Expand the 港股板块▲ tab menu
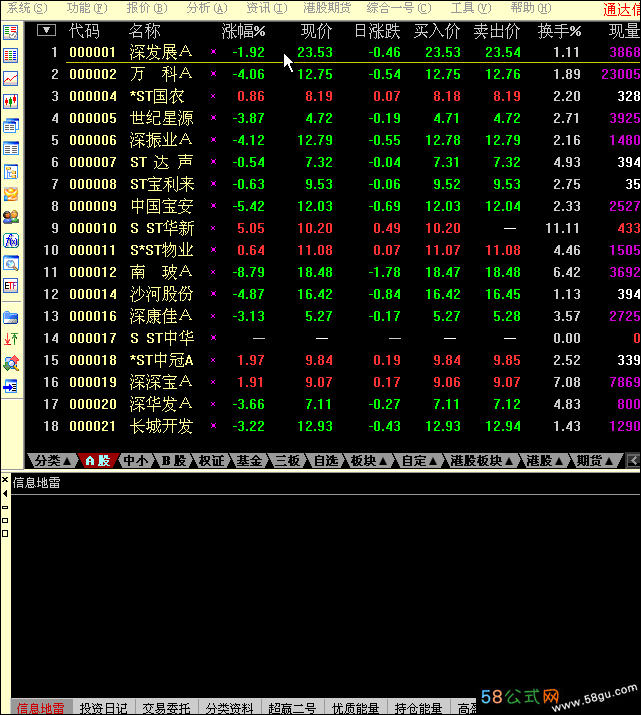 [481, 461]
